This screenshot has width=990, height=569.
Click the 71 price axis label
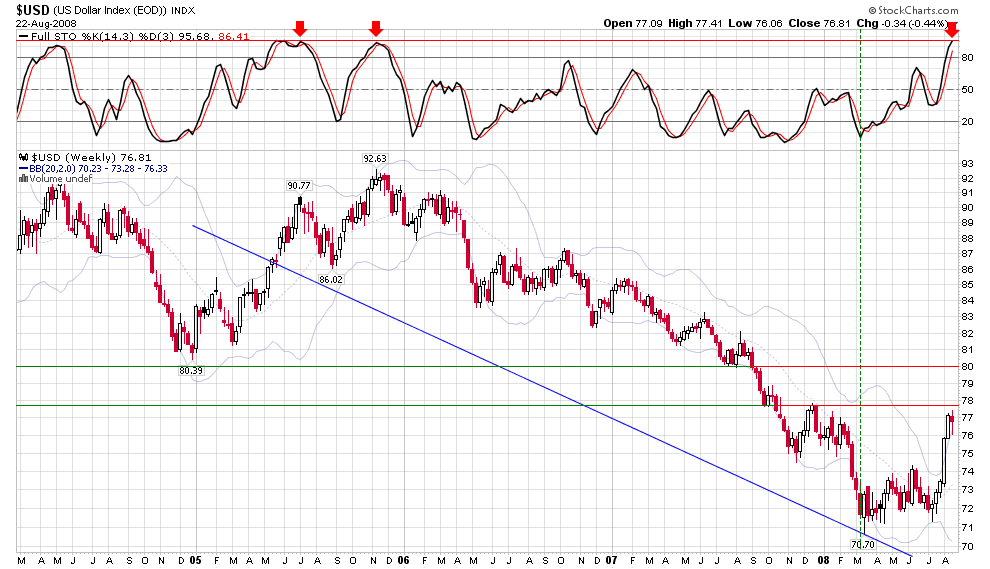click(x=967, y=527)
